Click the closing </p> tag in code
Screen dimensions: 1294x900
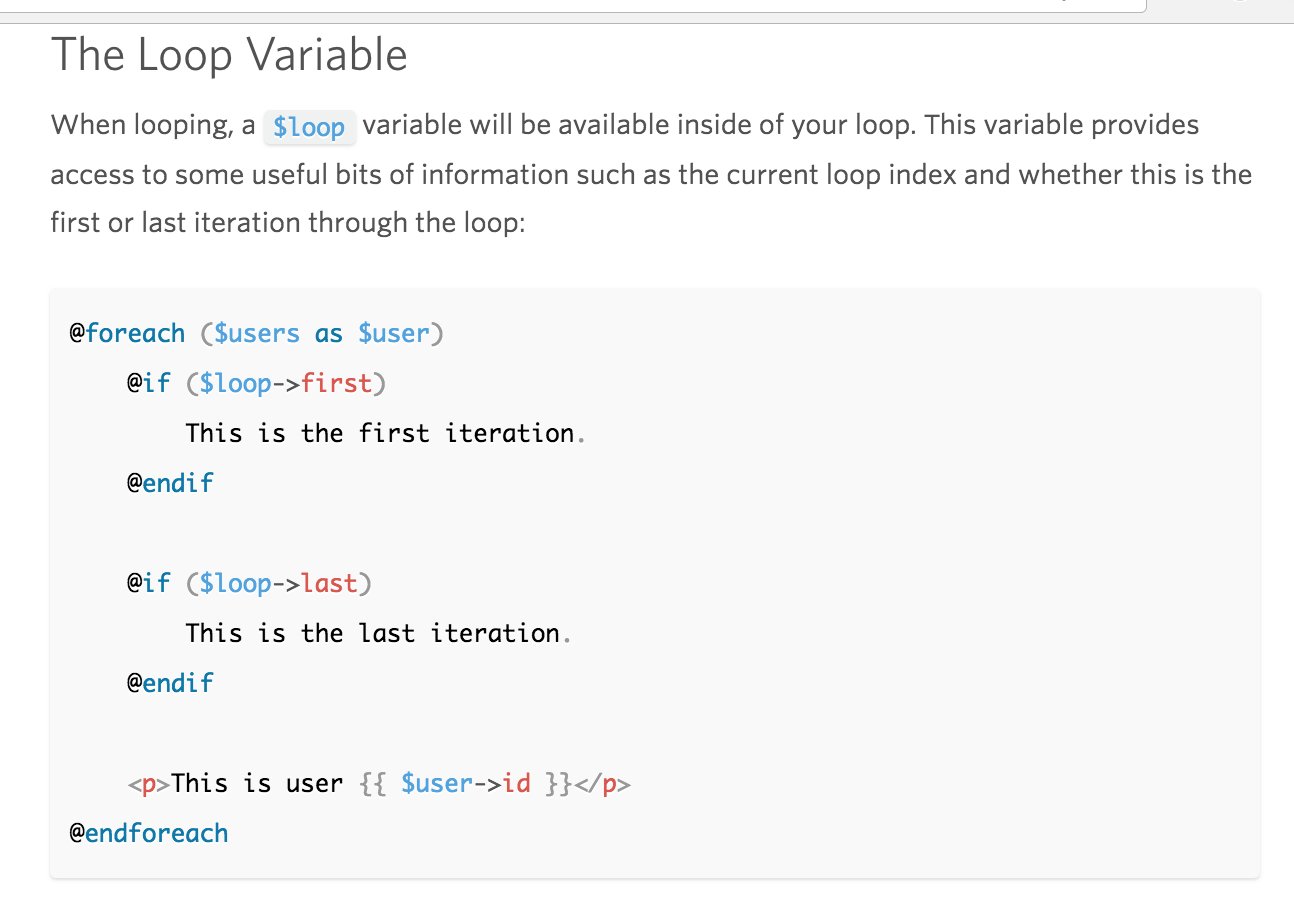tap(603, 784)
